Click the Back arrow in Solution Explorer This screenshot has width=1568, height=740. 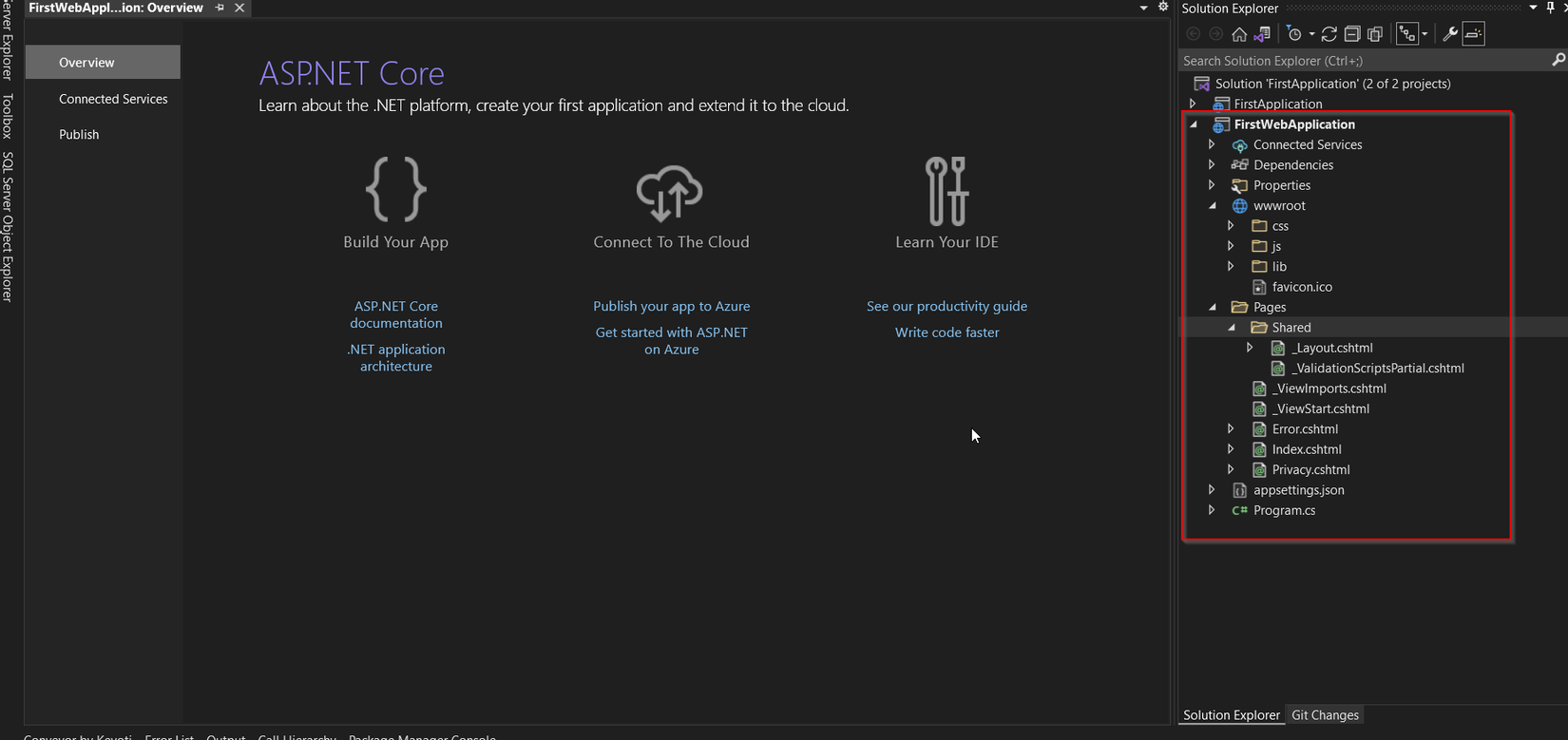coord(1194,34)
